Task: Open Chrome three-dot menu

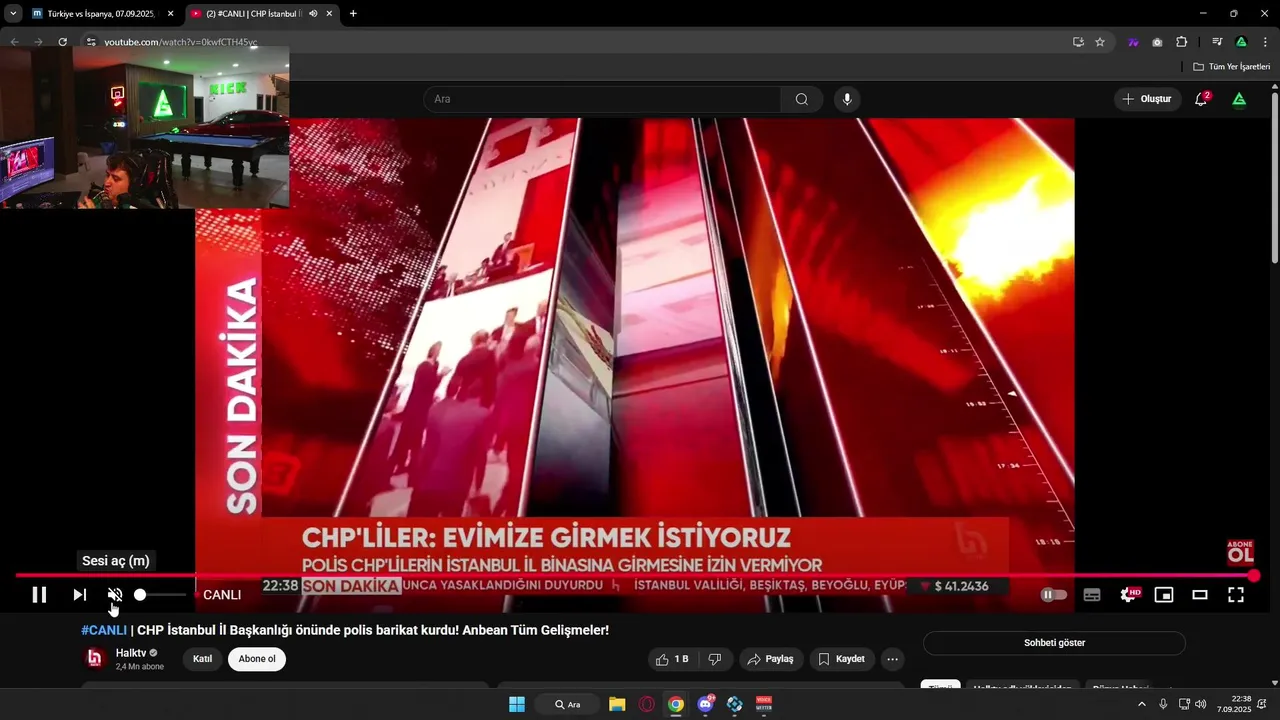Action: 1265,42
